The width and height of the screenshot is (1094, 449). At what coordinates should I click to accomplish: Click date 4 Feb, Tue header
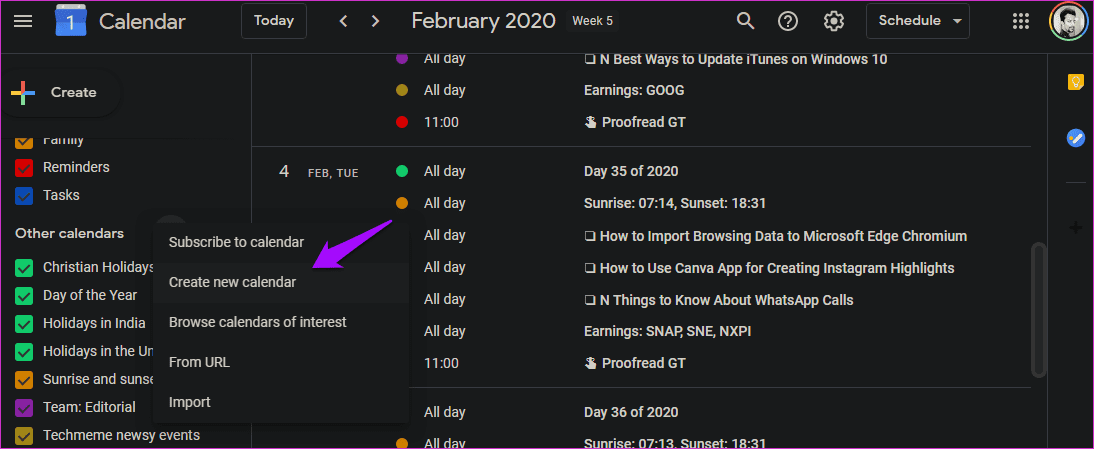coord(318,172)
